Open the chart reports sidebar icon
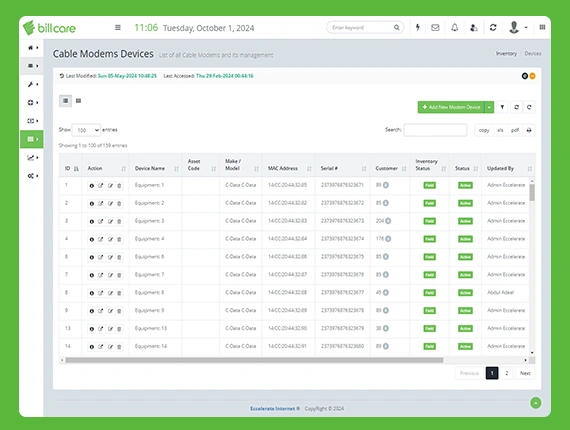This screenshot has height=430, width=570. (x=32, y=157)
